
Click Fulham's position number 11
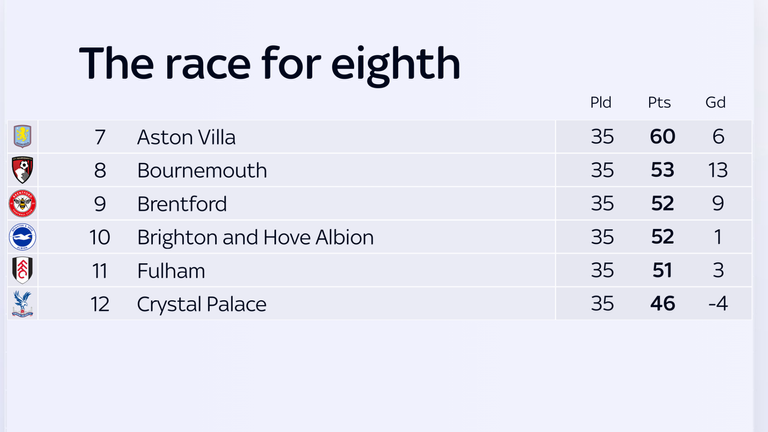(x=99, y=271)
